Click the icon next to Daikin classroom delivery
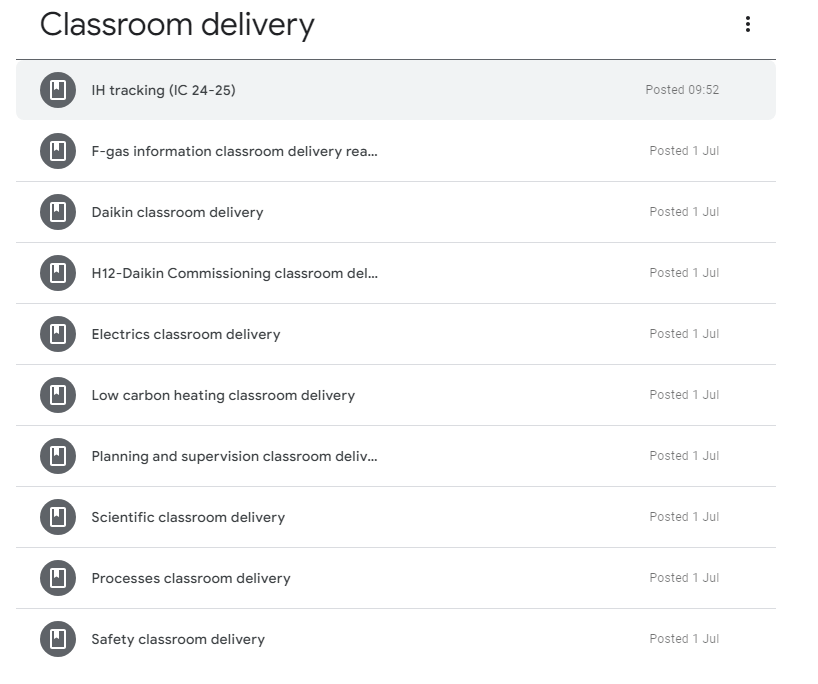818x684 pixels. 58,212
